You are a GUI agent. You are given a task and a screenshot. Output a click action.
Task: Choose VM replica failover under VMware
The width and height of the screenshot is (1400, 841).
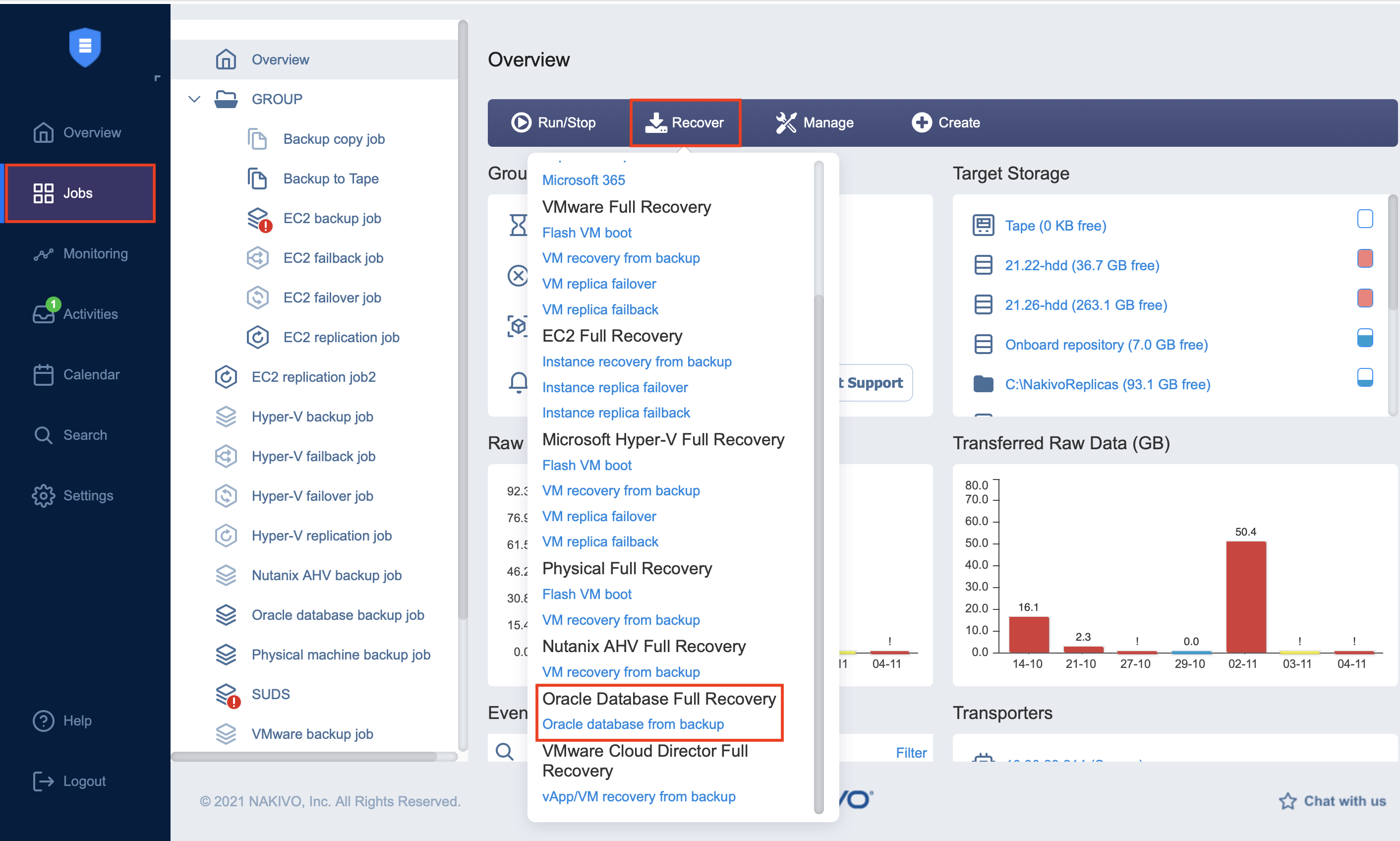tap(599, 283)
